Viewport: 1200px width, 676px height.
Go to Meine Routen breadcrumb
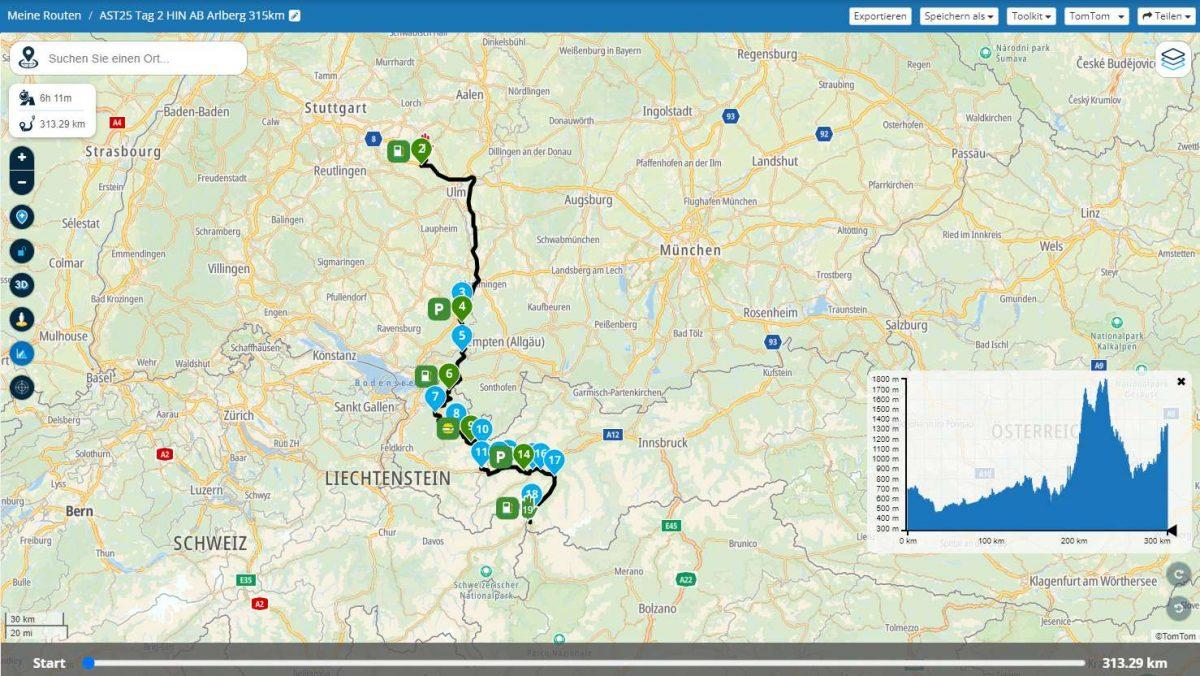tap(45, 16)
